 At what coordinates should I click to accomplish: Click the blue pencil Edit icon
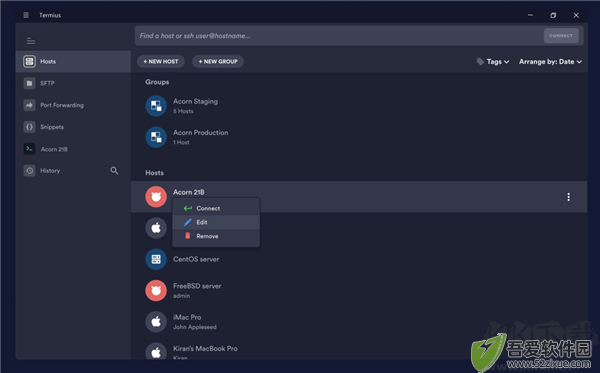coord(188,222)
